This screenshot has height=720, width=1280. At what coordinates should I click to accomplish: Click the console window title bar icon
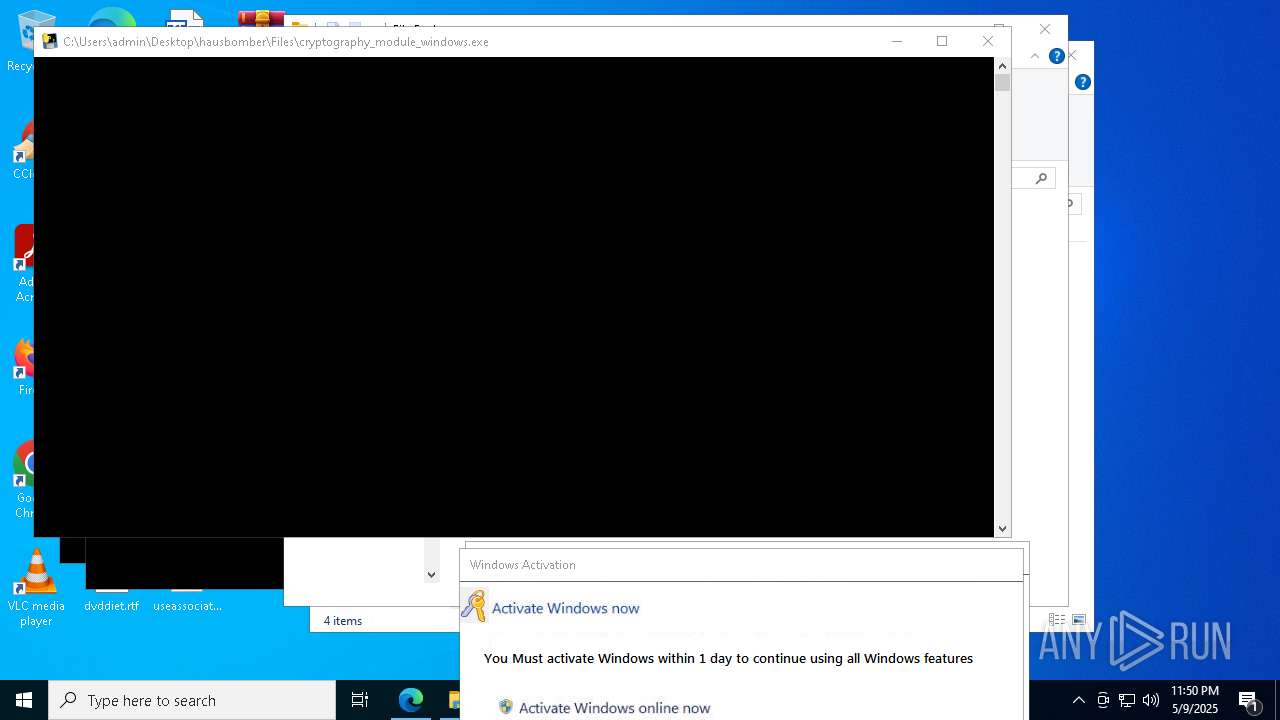(49, 41)
